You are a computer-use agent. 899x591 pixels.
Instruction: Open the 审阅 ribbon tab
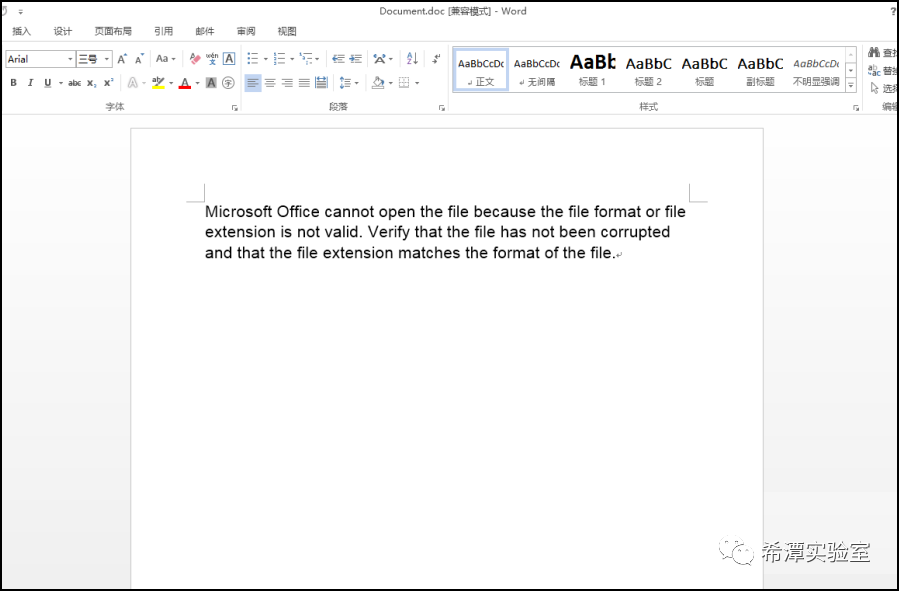[x=246, y=31]
